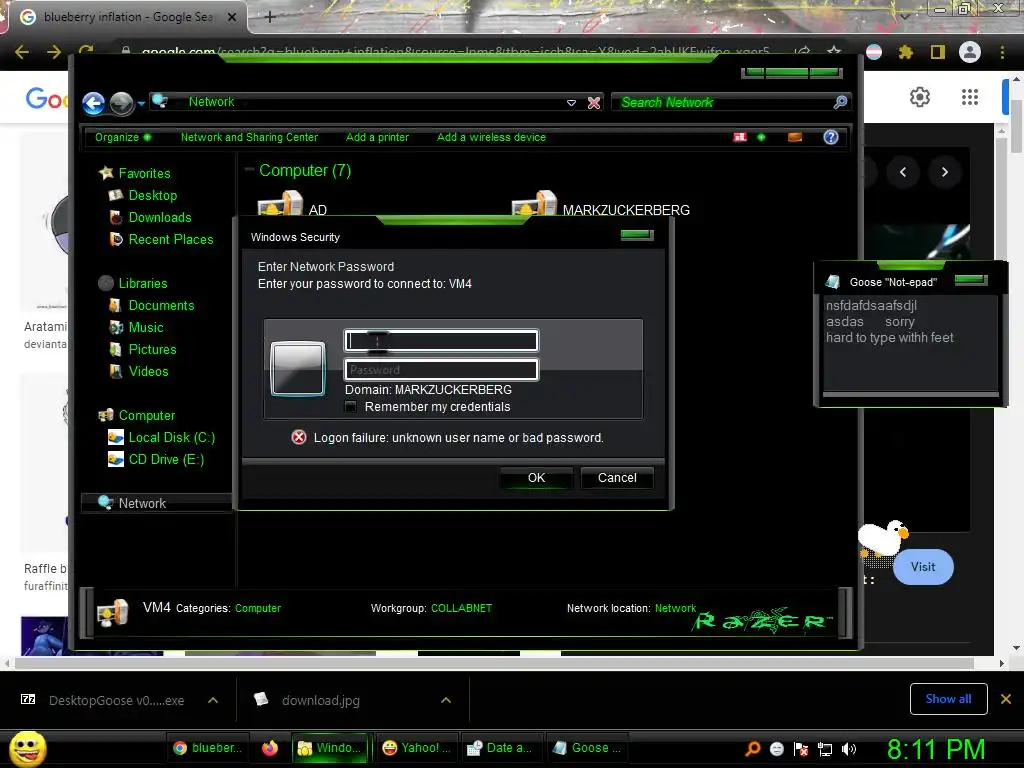Open the explorer recent locations history arrow
1024x768 pixels.
point(141,103)
